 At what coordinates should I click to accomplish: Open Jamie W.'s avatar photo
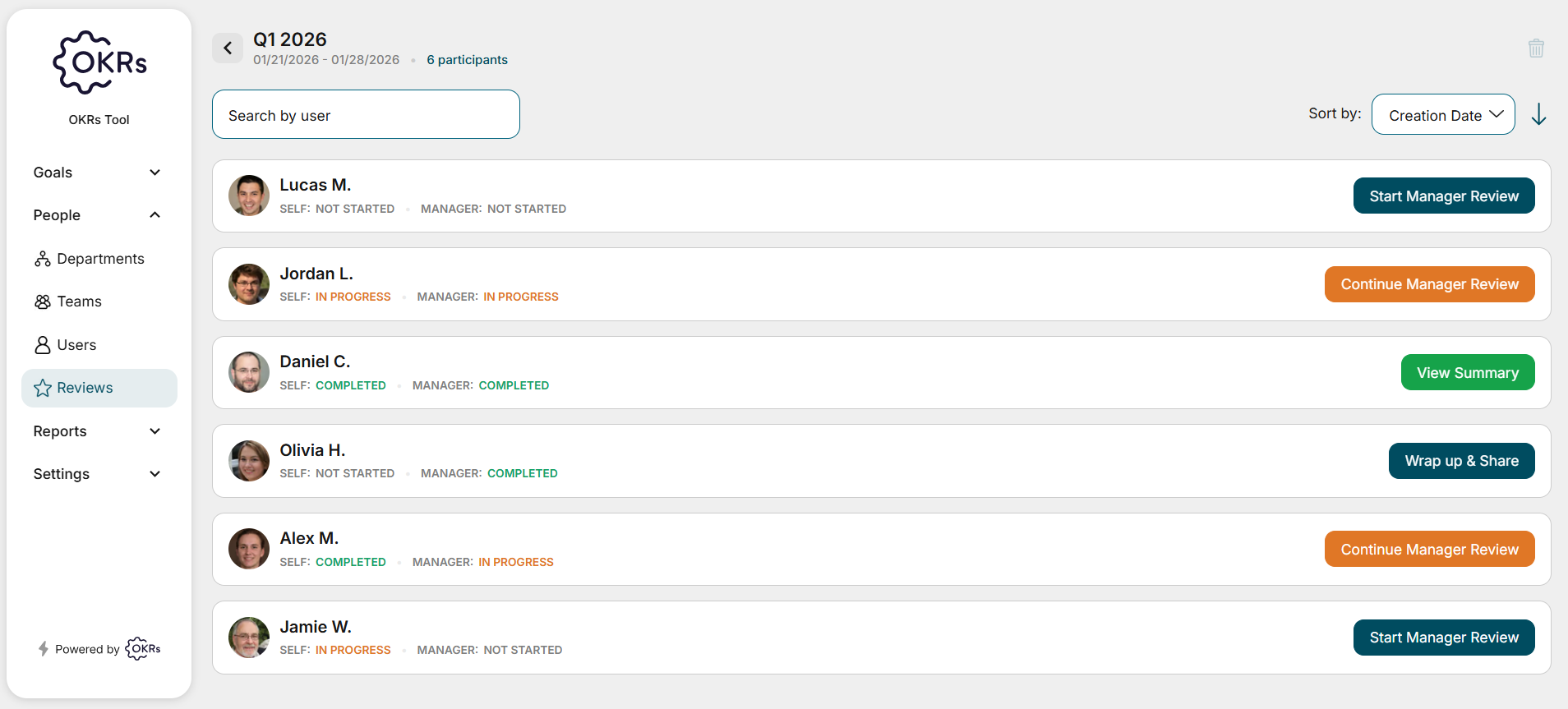(x=249, y=638)
